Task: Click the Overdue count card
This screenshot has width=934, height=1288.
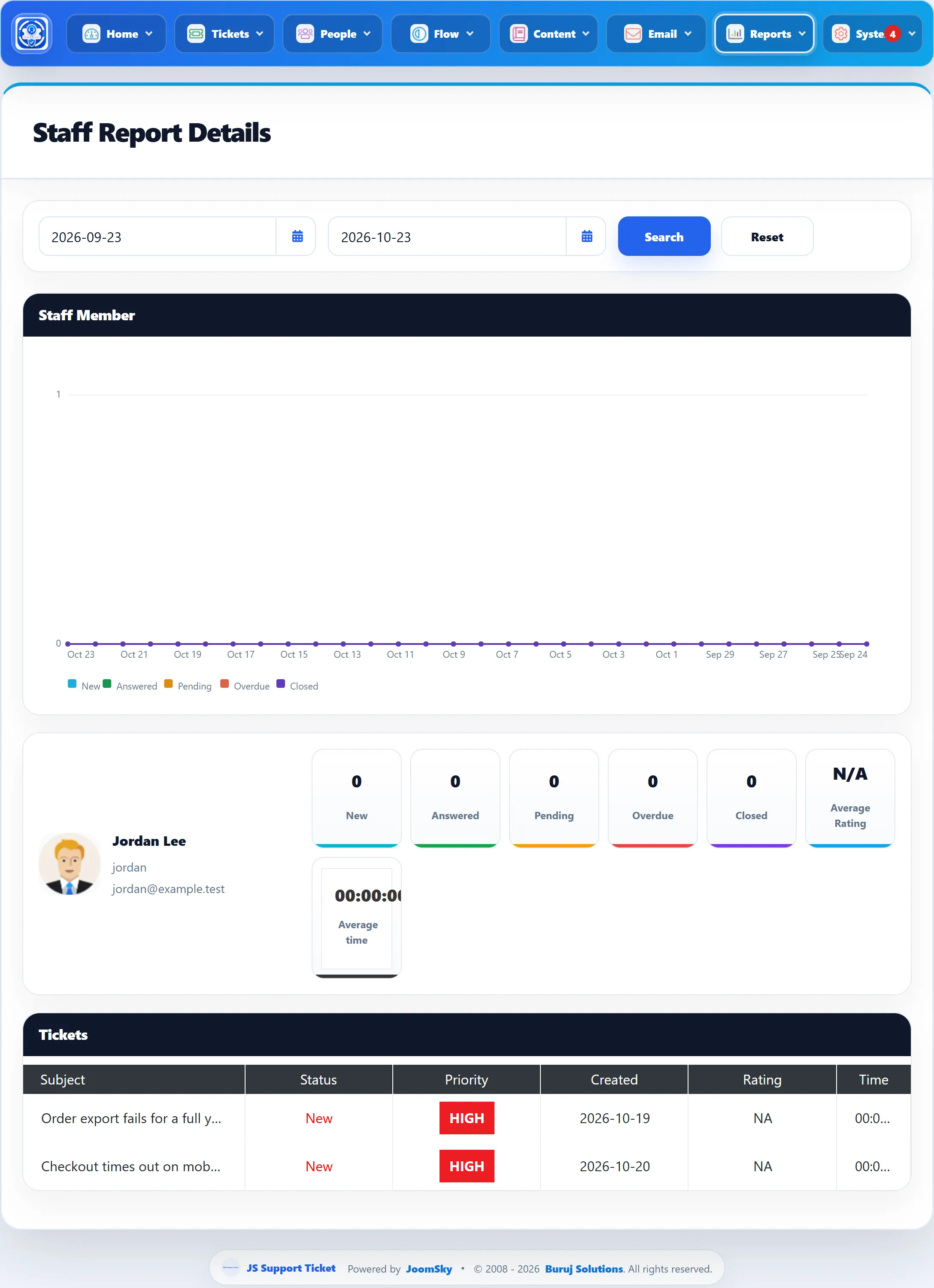Action: pos(652,798)
